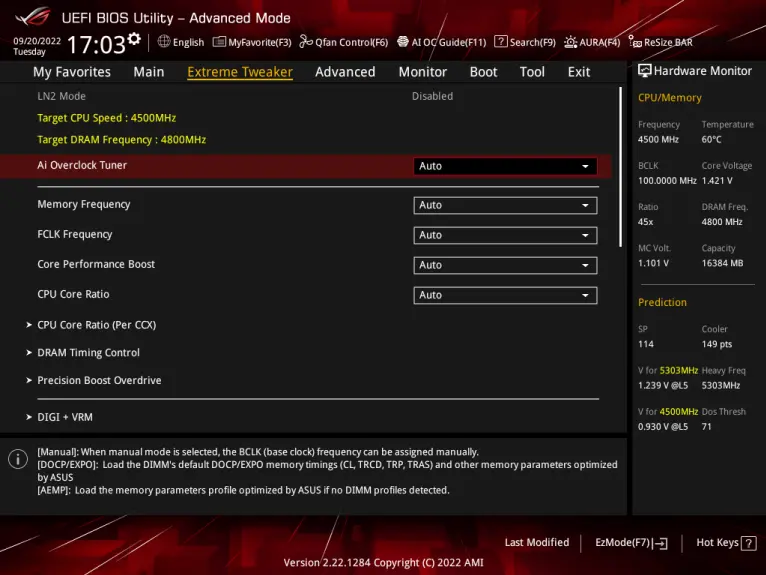Image resolution: width=766 pixels, height=575 pixels.
Task: Switch to My Favorites tab
Action: 72,72
